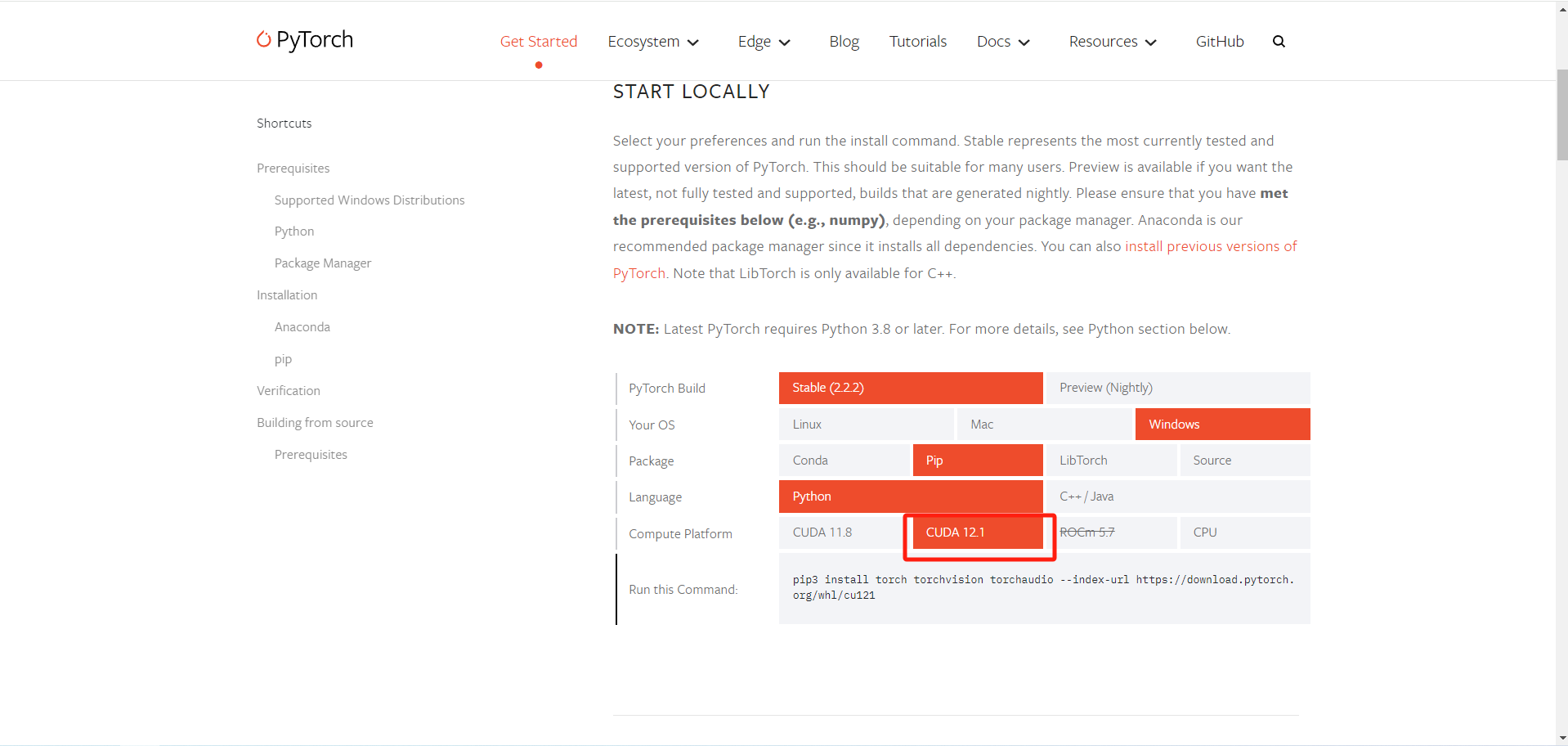
Task: Choose Linux as your OS
Action: [867, 424]
